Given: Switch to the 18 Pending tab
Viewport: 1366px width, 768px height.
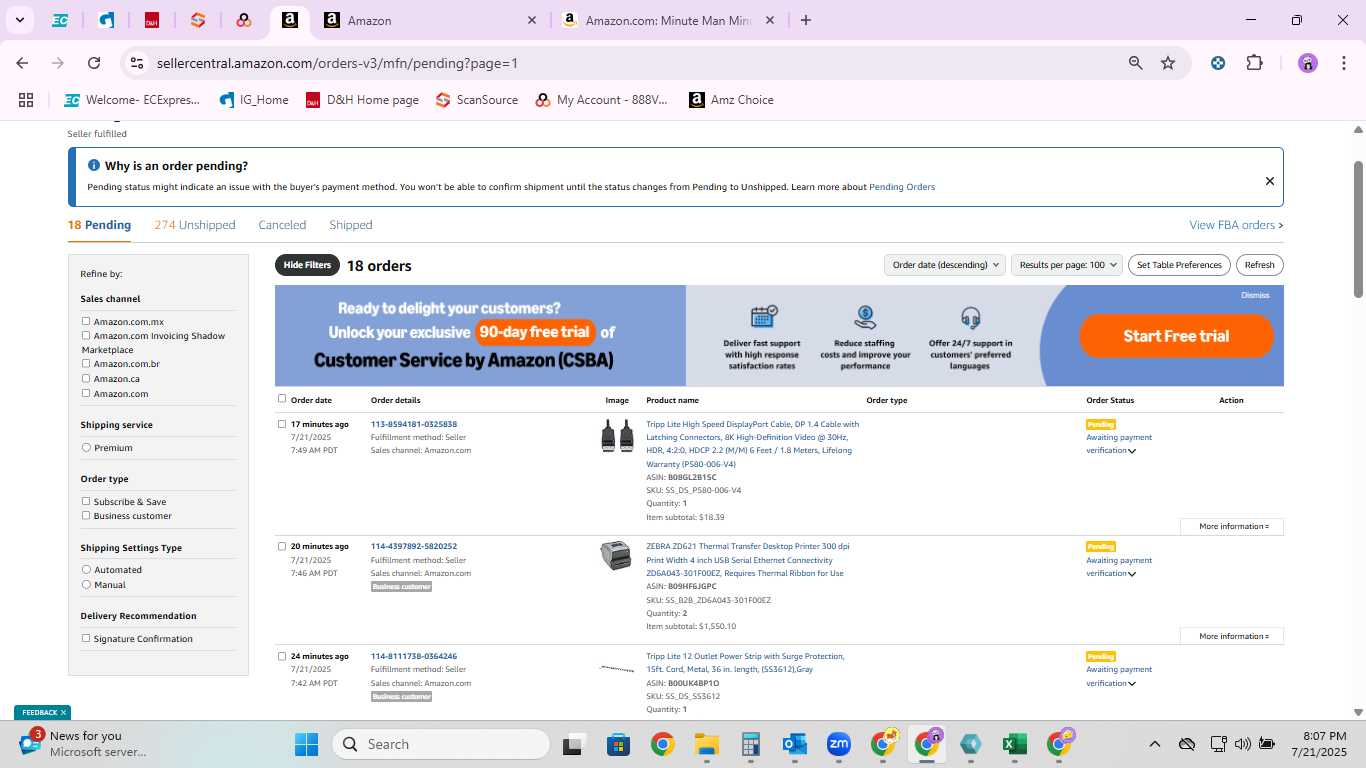Looking at the screenshot, I should (x=99, y=225).
